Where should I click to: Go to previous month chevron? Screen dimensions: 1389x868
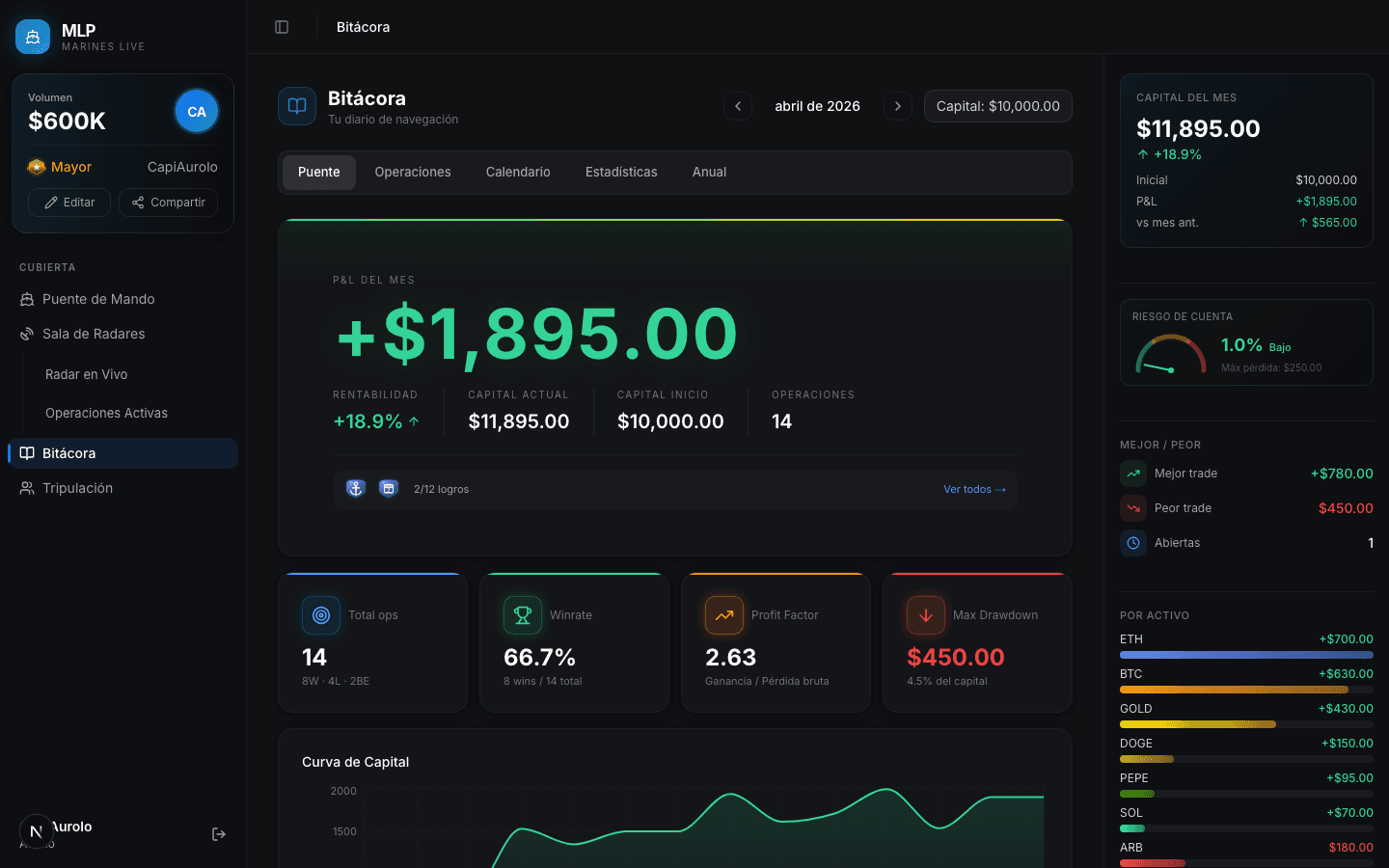[738, 106]
